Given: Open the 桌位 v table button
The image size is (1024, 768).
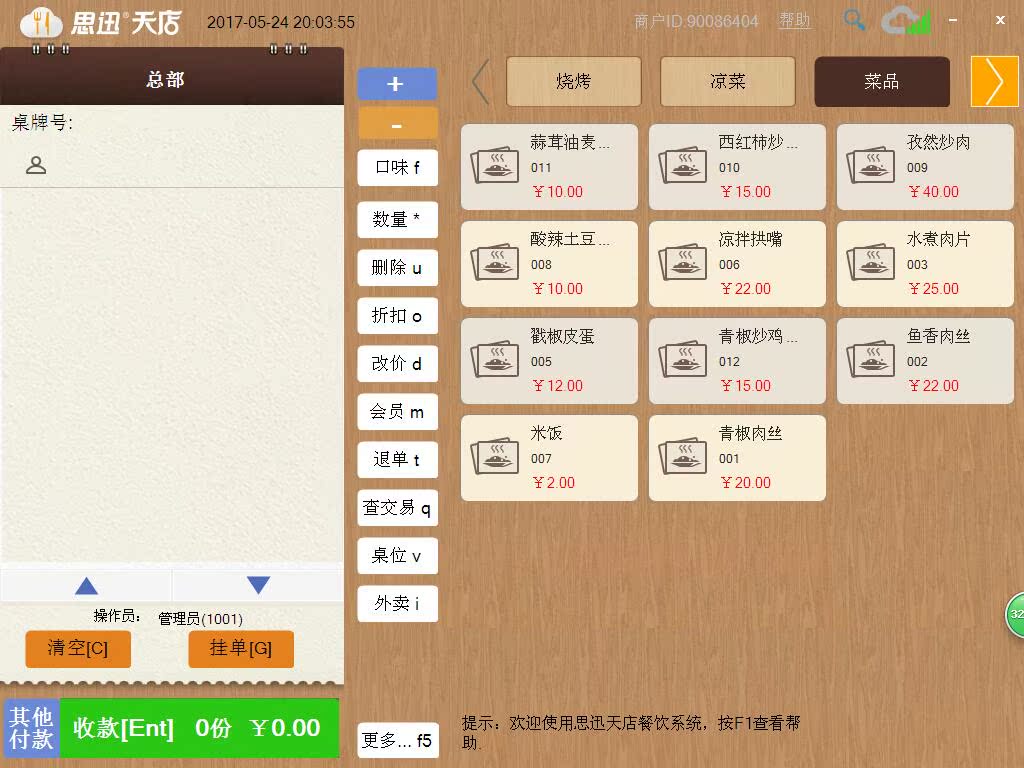Looking at the screenshot, I should pos(398,556).
